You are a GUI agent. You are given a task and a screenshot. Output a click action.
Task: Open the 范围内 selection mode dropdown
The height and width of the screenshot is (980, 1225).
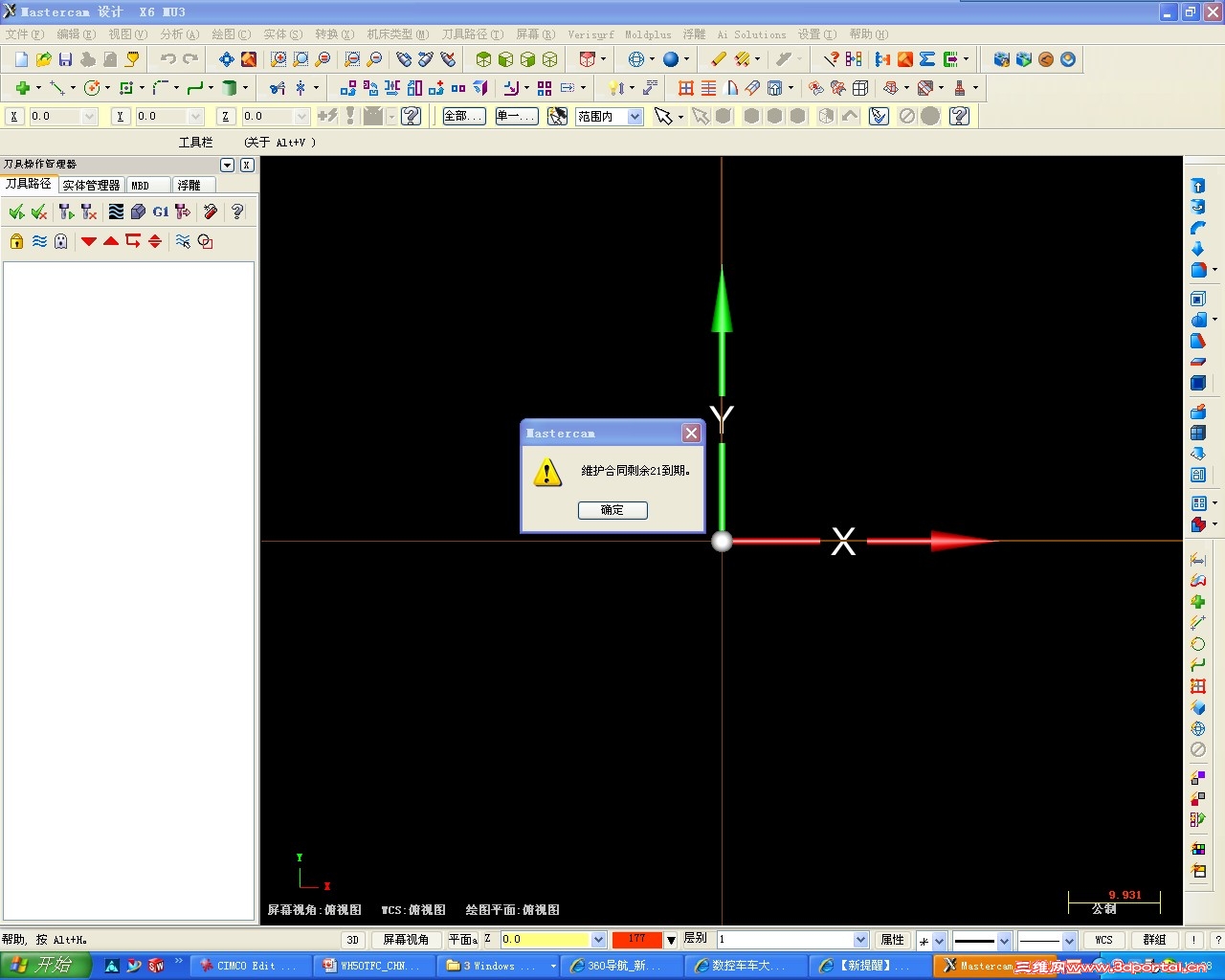click(635, 116)
